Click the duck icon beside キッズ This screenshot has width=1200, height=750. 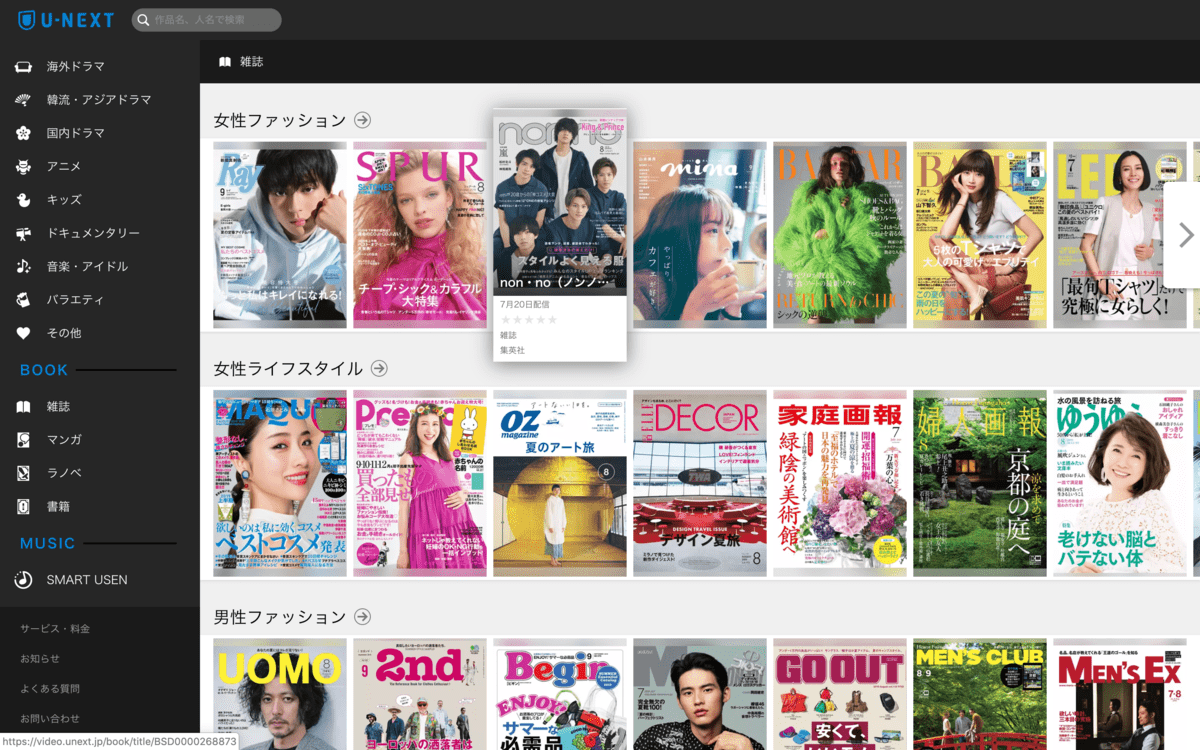point(23,200)
